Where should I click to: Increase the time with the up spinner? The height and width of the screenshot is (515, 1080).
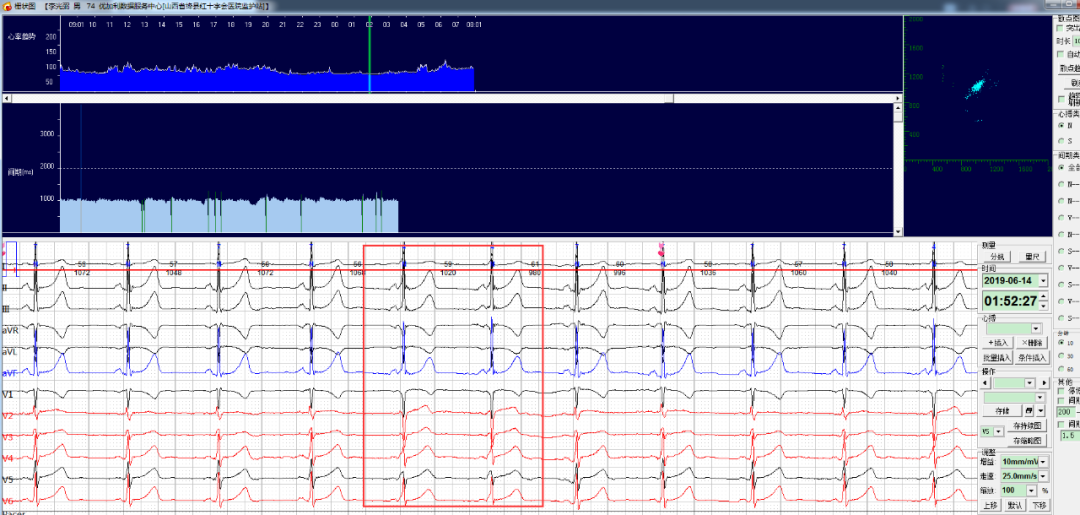(x=1044, y=296)
